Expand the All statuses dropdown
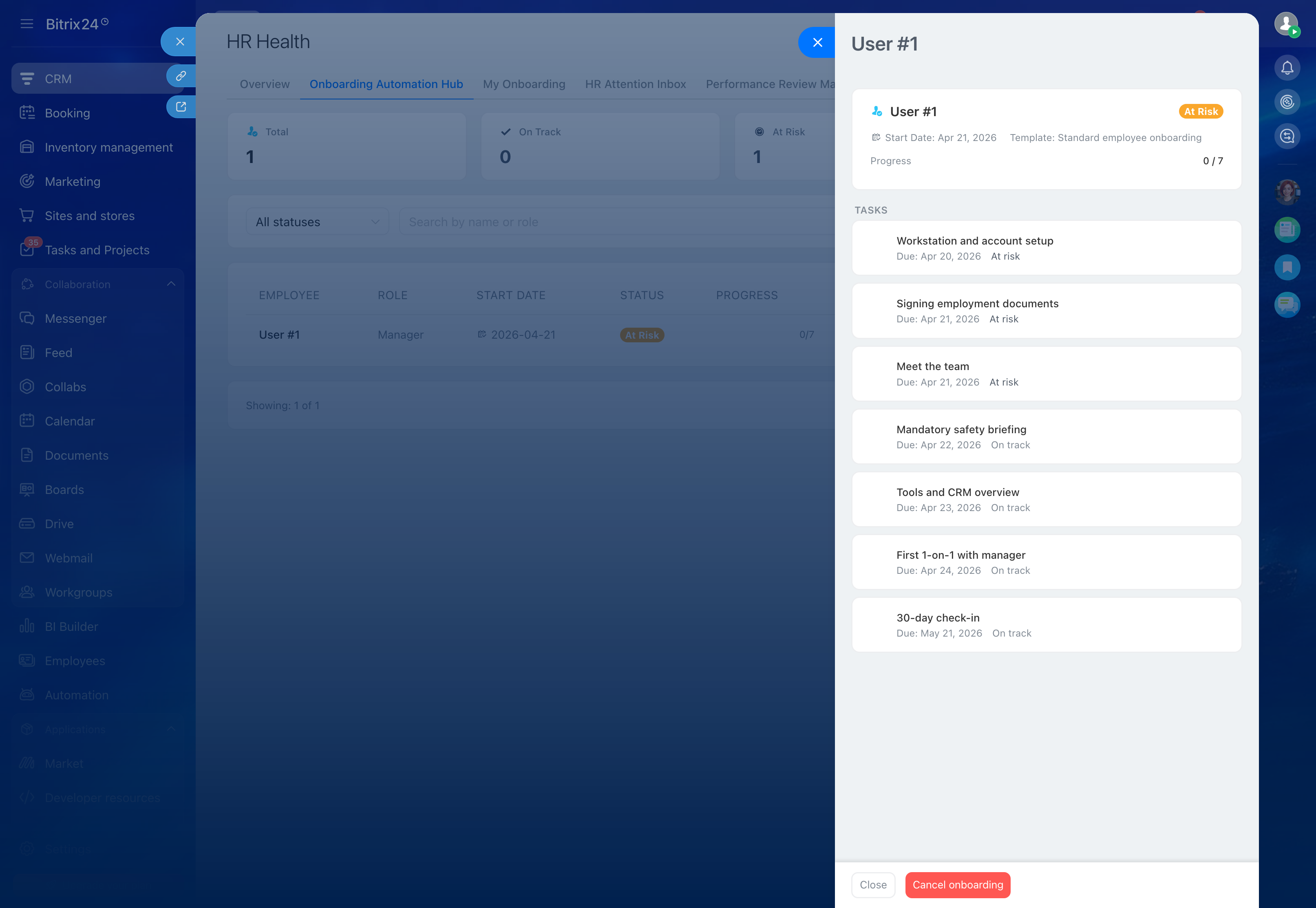 (x=318, y=222)
